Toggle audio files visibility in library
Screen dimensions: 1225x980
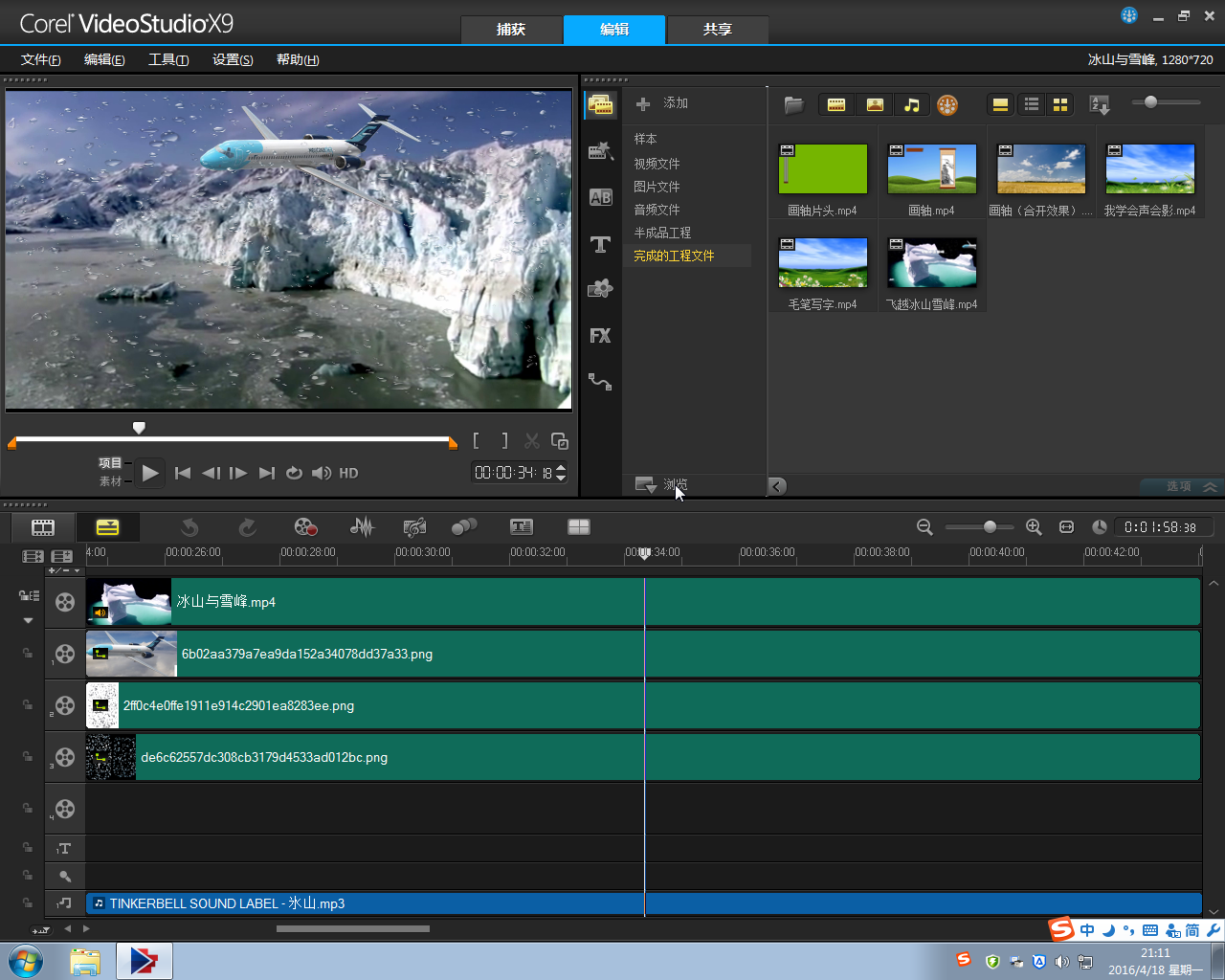(912, 105)
